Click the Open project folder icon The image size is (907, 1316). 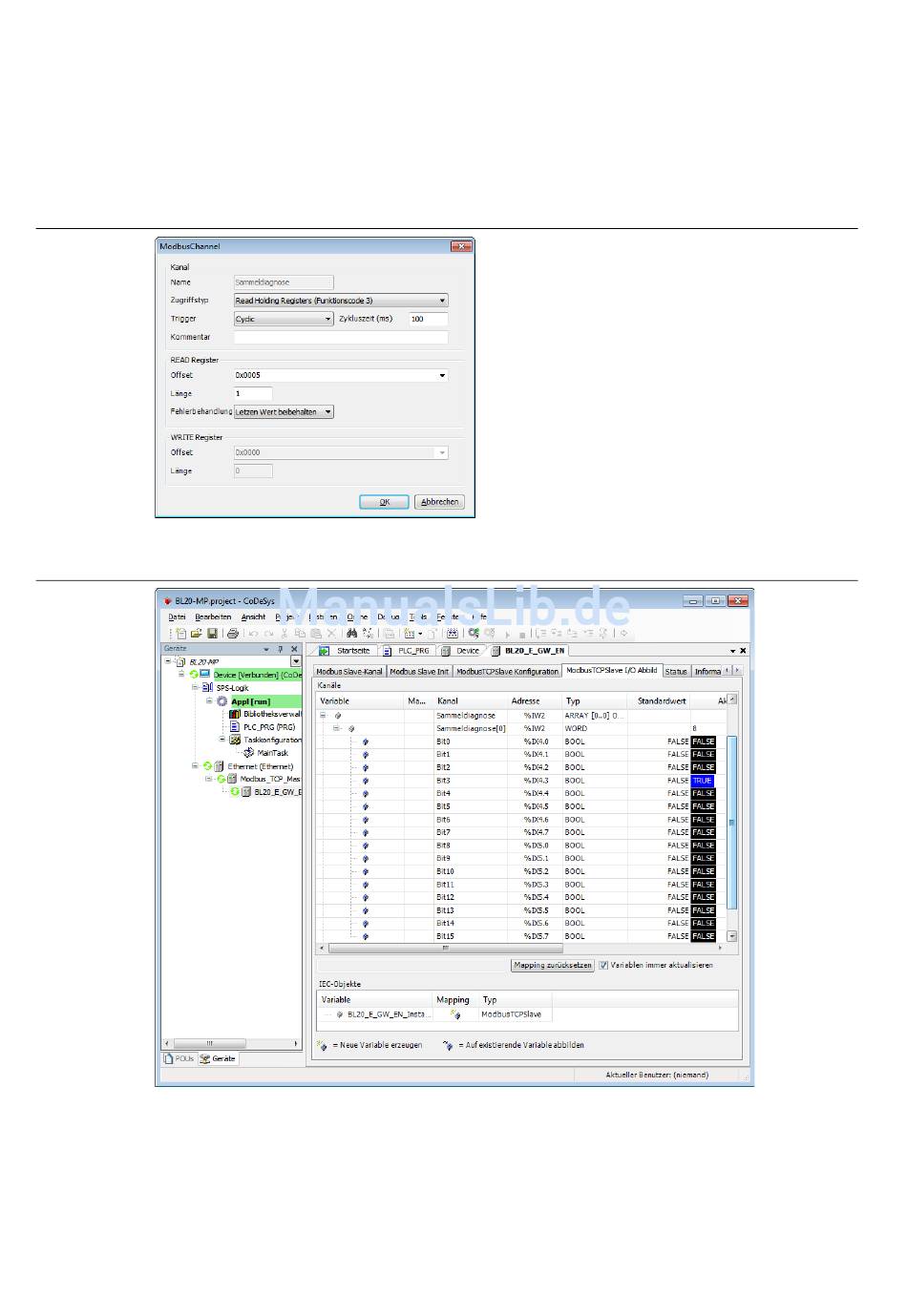[x=196, y=633]
